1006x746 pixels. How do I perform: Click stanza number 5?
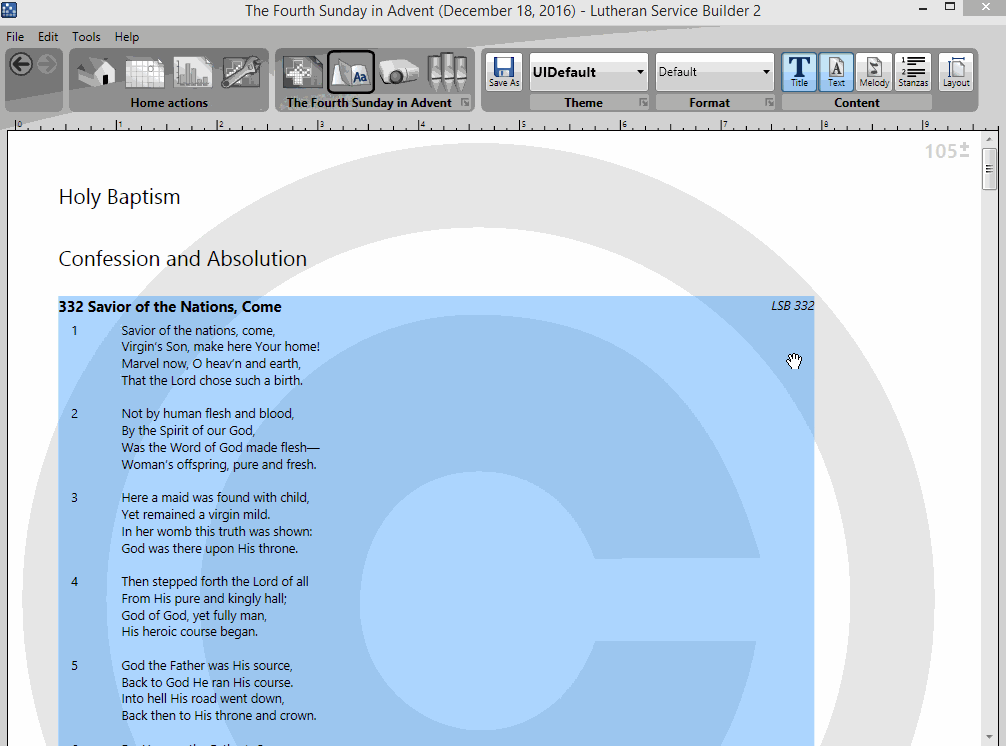pyautogui.click(x=74, y=666)
